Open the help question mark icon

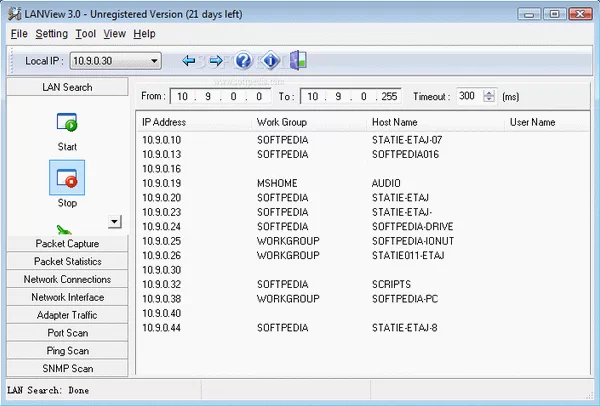(x=243, y=60)
